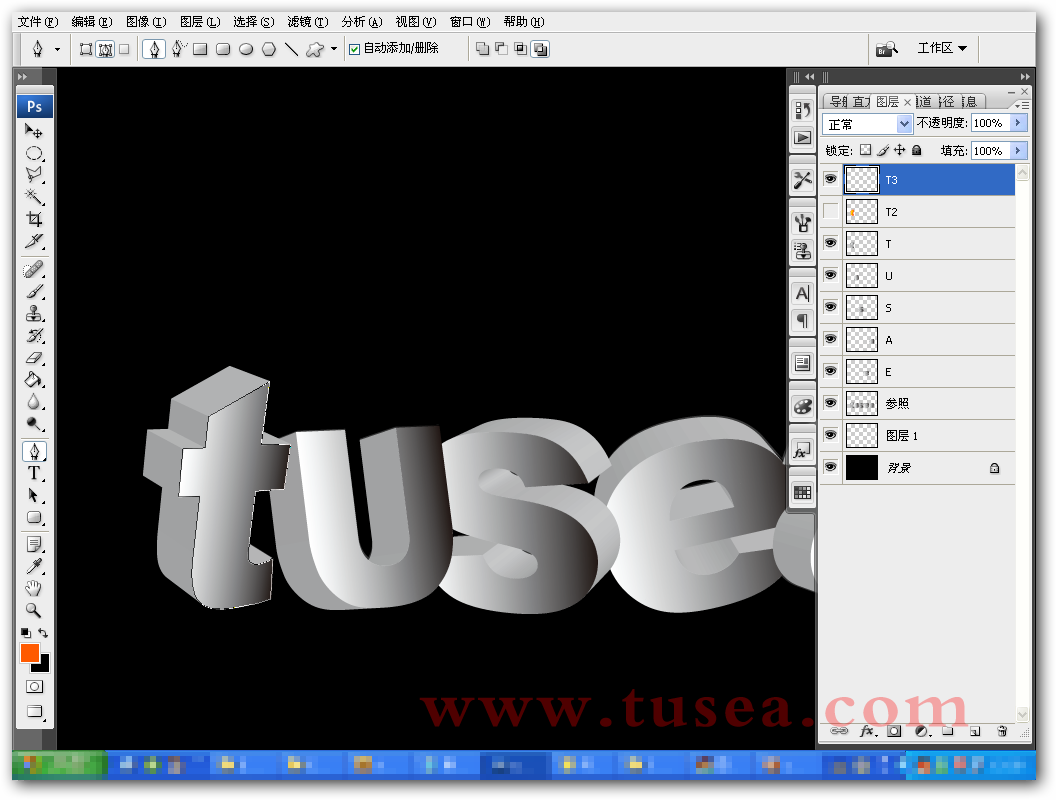Open the 文件 menu
The image size is (1056, 800).
(x=38, y=22)
